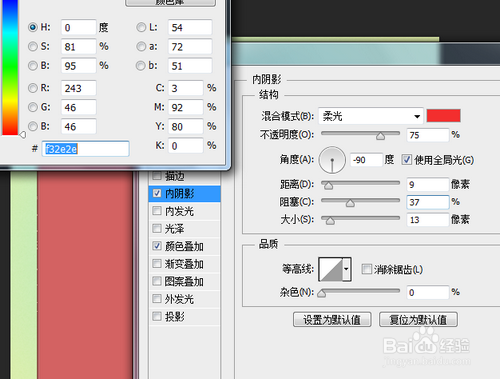This screenshot has height=379, width=500.
Task: Toggle the 渐变叠加 gradient overlay checkbox
Action: point(157,264)
